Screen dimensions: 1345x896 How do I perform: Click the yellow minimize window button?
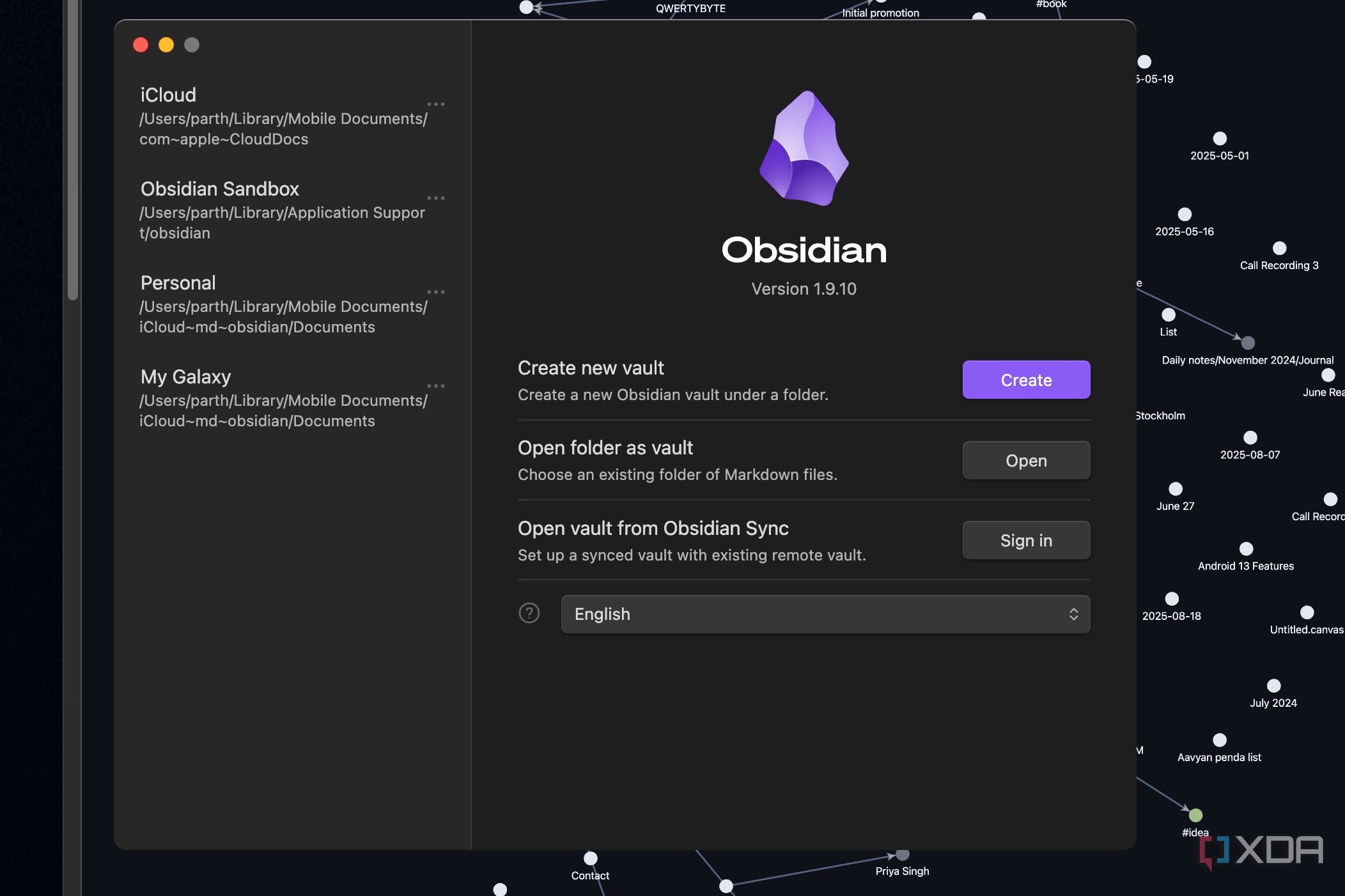point(166,45)
